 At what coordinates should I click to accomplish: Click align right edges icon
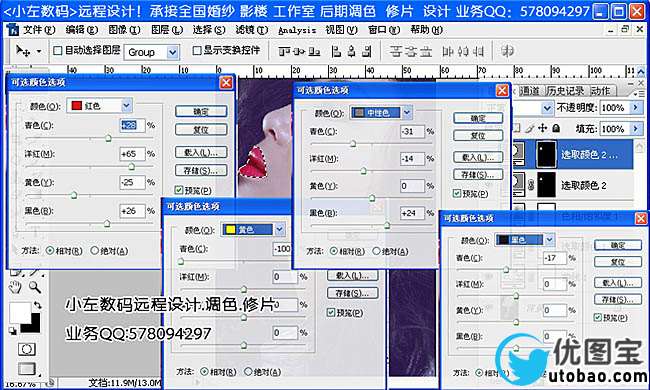coord(366,51)
